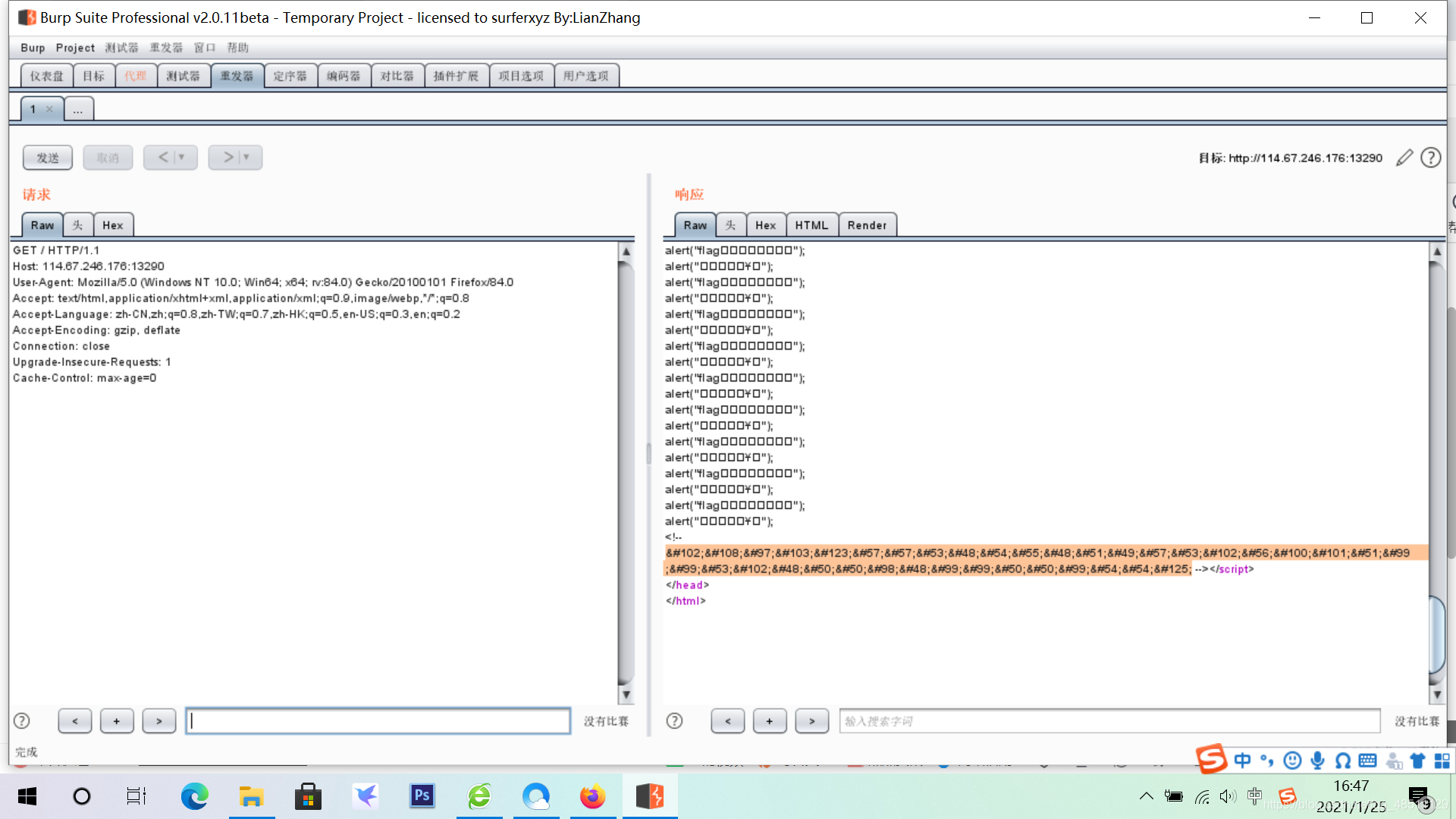This screenshot has width=1456, height=819.
Task: Select request 头 headers tab
Action: [77, 225]
